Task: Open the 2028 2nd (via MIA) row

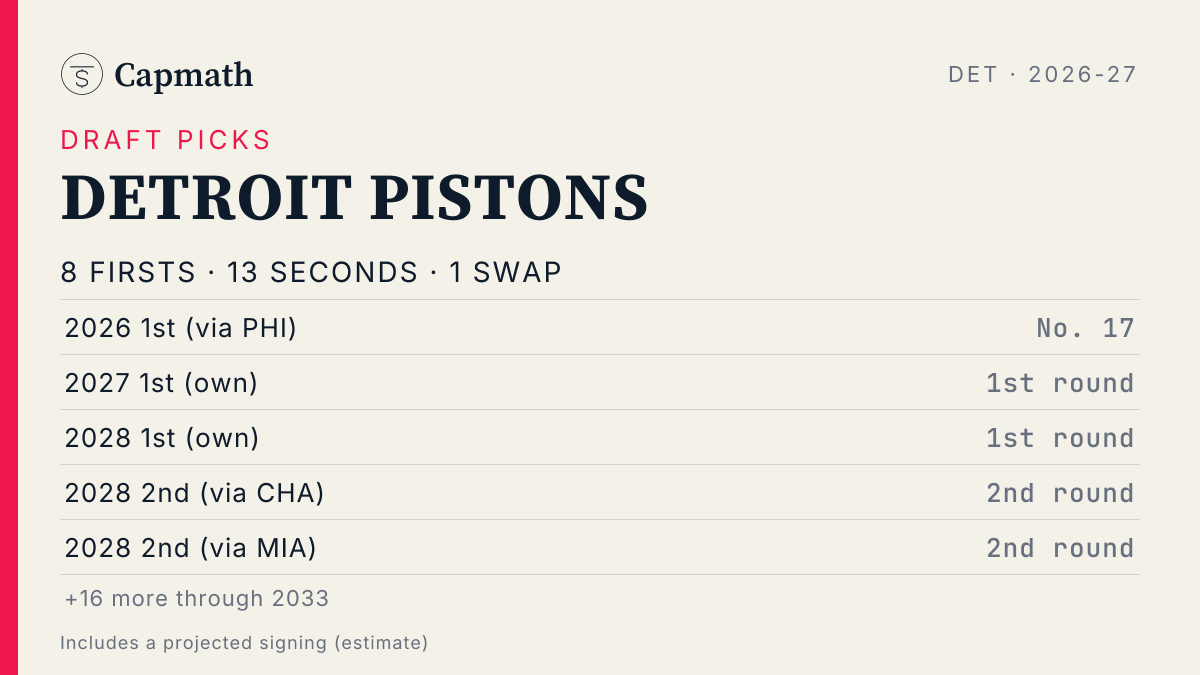Action: 600,547
